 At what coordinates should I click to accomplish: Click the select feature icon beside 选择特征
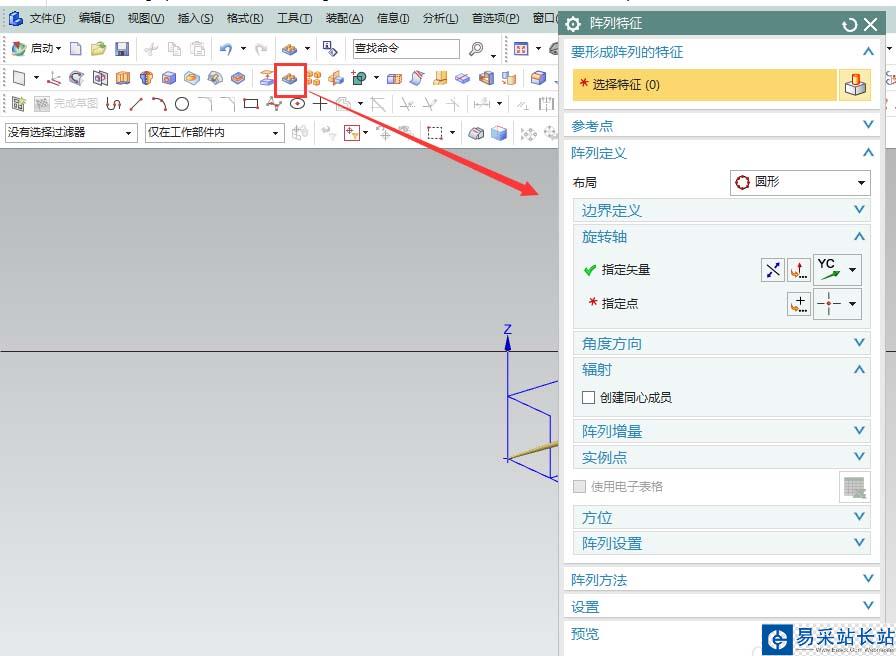tap(855, 85)
